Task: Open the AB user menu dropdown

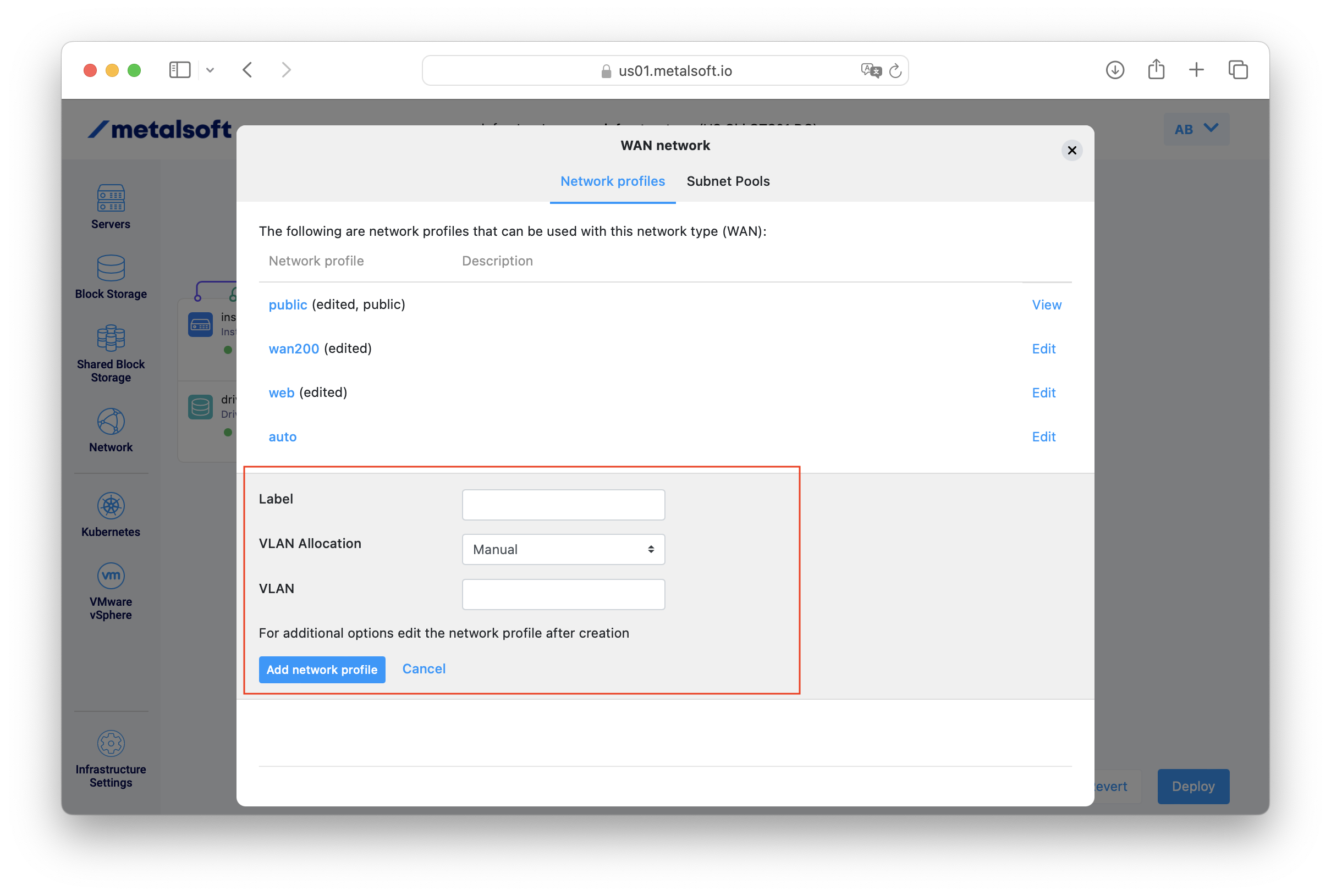Action: (x=1196, y=129)
